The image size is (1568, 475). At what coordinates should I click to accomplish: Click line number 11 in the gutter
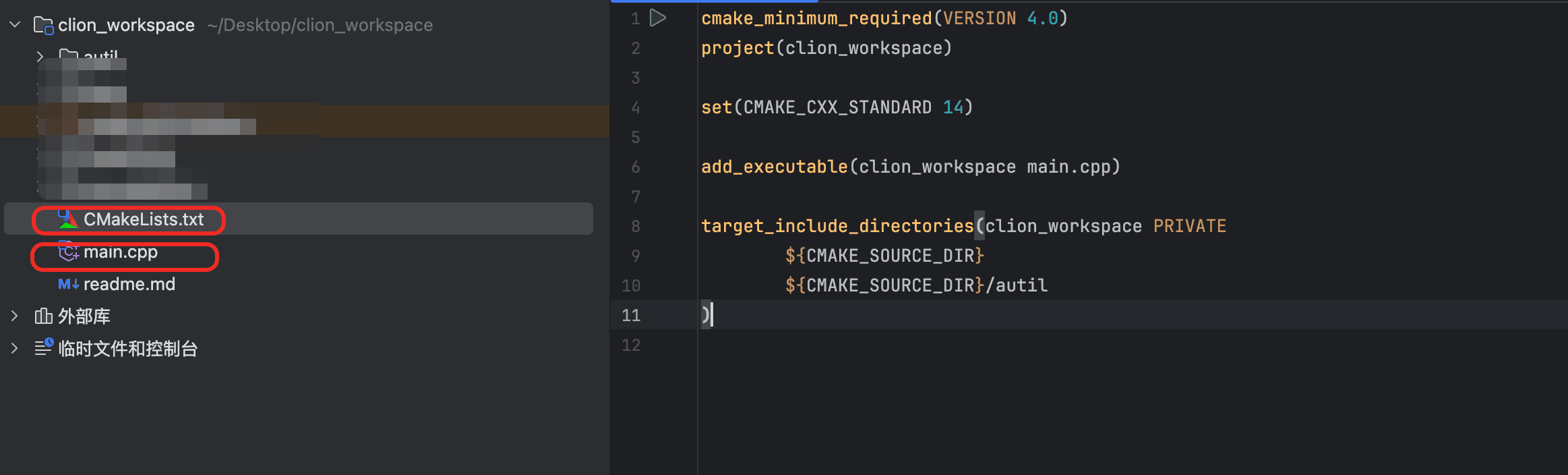pos(631,315)
